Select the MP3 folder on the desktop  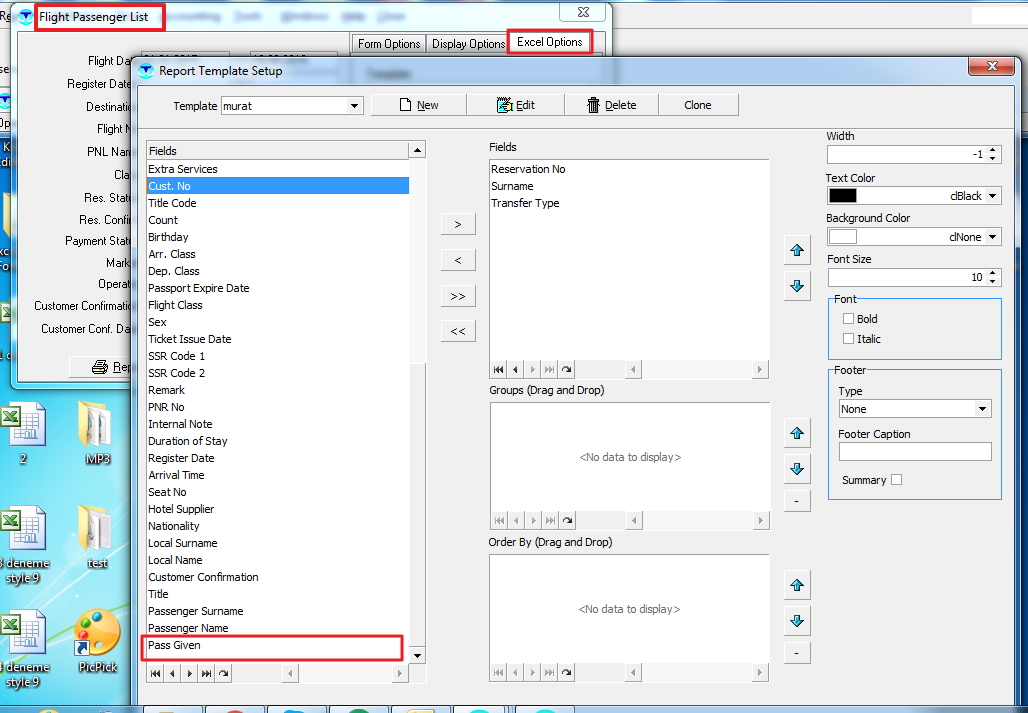click(x=97, y=432)
